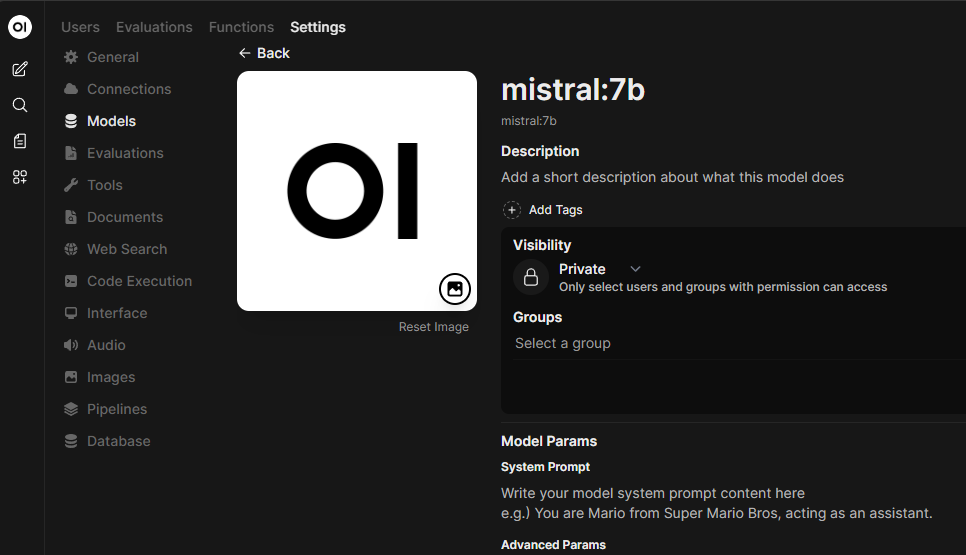
Task: Click the model description input field
Action: click(672, 177)
